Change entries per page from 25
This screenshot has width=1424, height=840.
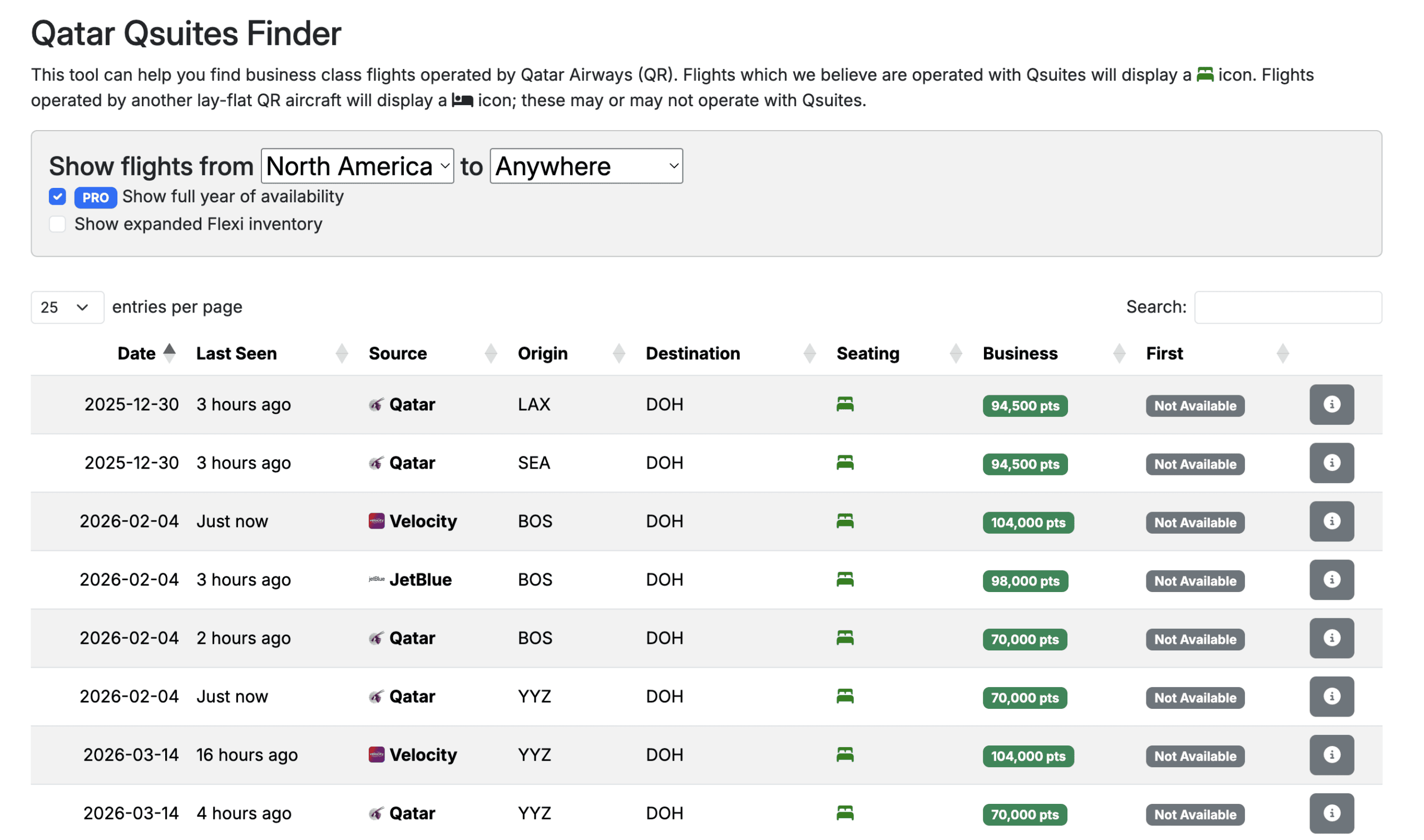pos(67,307)
